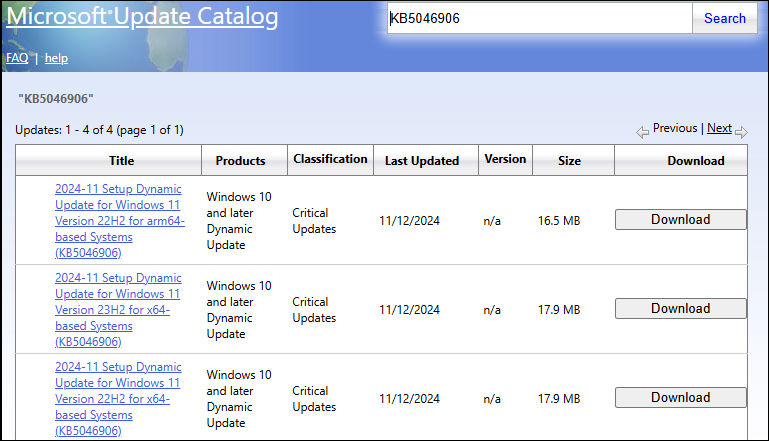Screen dimensions: 769x441
Task: Open the FAQ link
Action: click(x=17, y=58)
